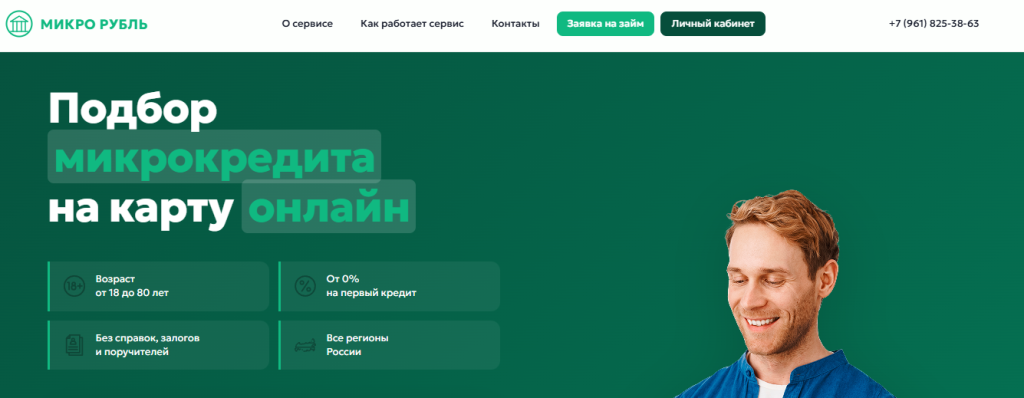This screenshot has width=1024, height=398.
Task: Click the heading words на карту
Action: [140, 209]
